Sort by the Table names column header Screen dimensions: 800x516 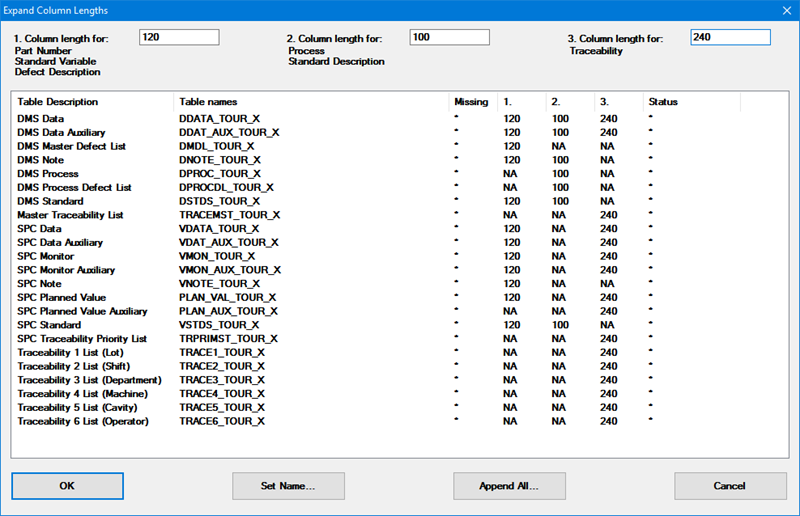(x=208, y=102)
